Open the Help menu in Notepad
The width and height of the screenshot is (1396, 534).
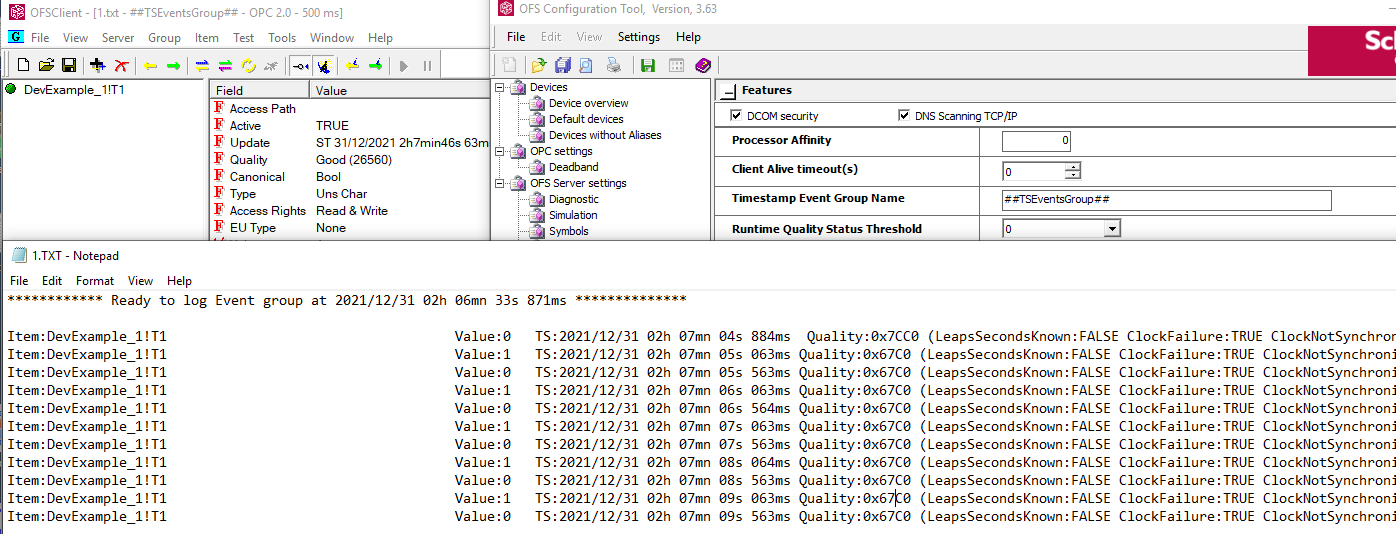tap(179, 281)
